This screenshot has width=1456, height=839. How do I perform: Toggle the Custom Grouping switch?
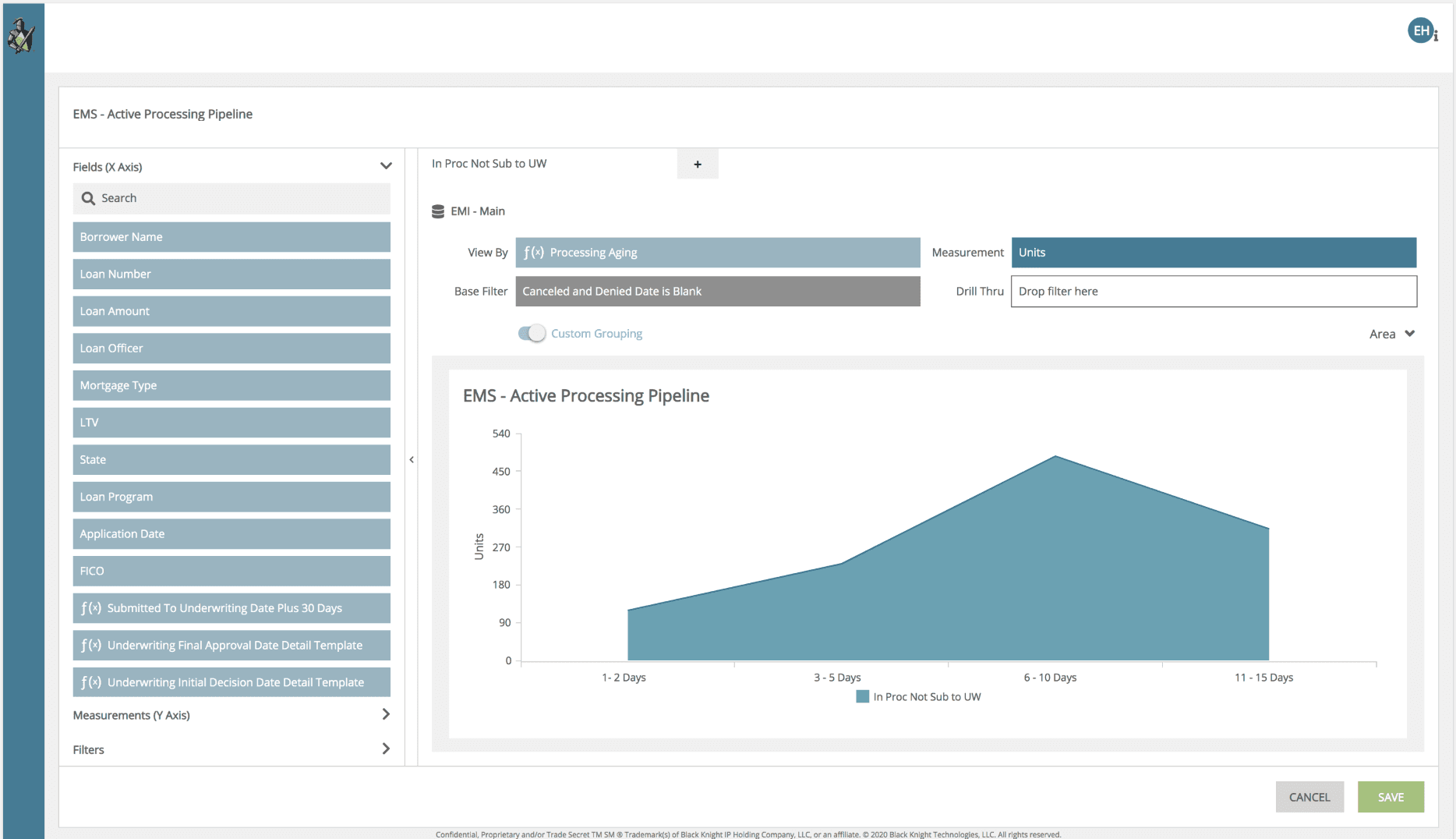(532, 334)
